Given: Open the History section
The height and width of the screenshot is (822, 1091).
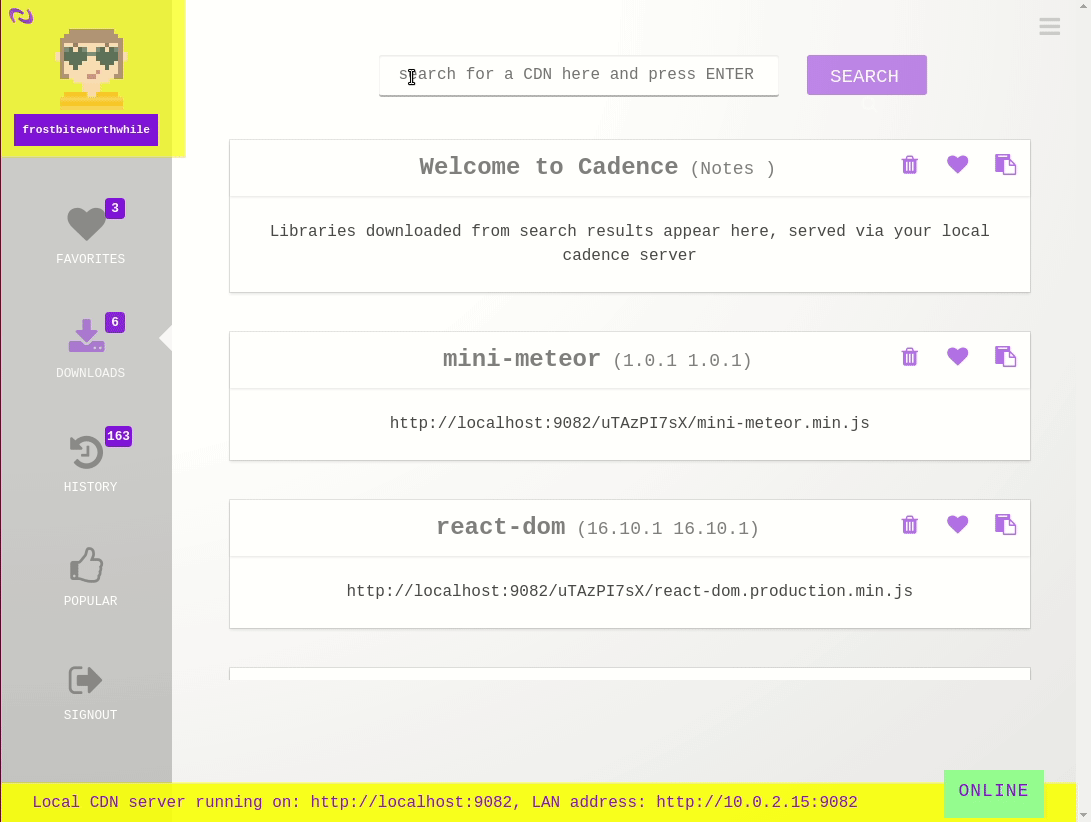Looking at the screenshot, I should [x=86, y=452].
